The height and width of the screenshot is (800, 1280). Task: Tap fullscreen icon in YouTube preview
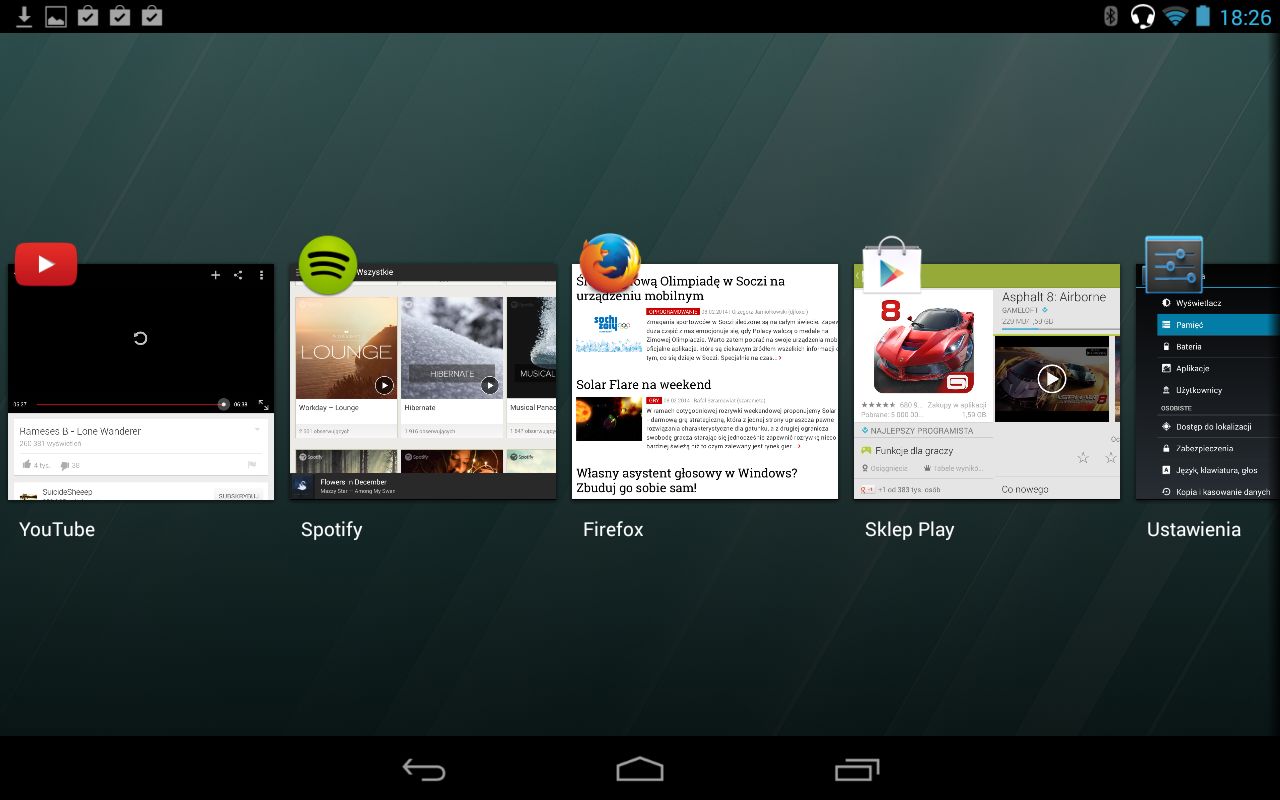pyautogui.click(x=263, y=404)
